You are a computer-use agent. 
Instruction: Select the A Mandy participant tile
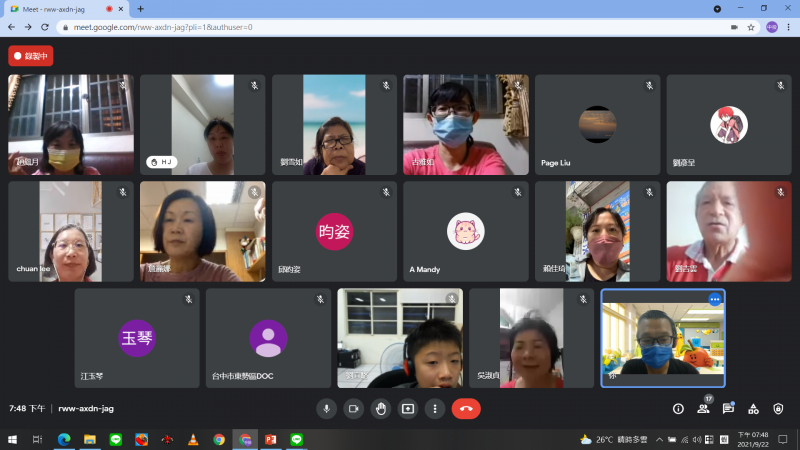[x=465, y=231]
